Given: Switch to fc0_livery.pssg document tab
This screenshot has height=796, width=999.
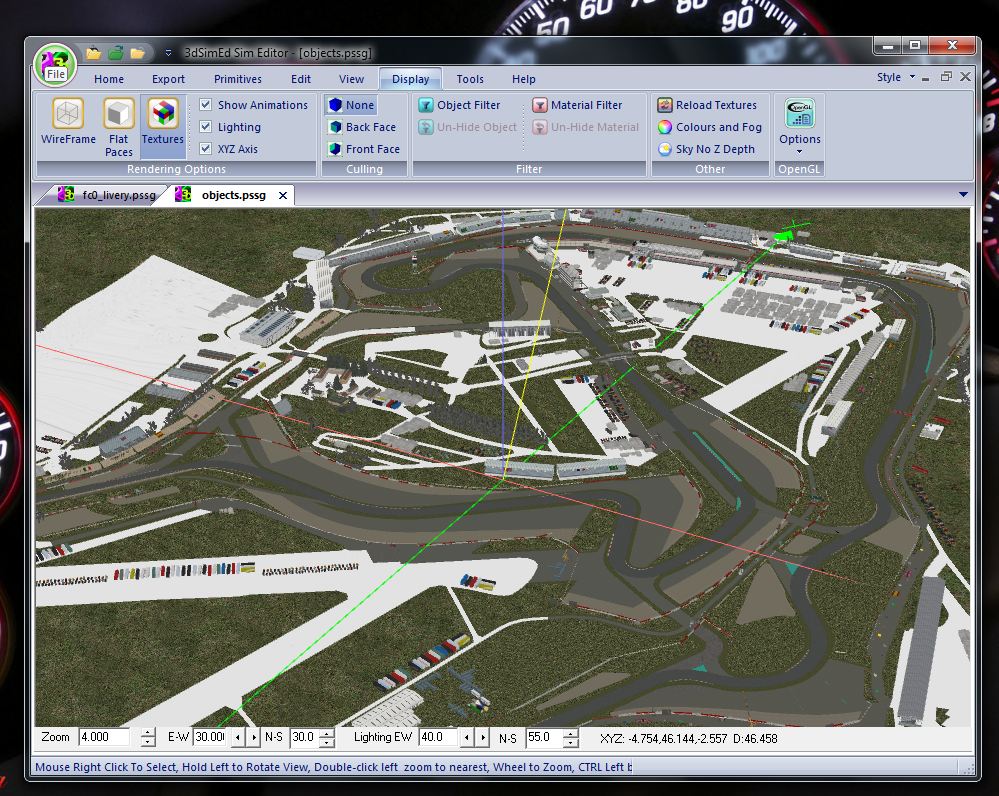Looking at the screenshot, I should pyautogui.click(x=107, y=195).
